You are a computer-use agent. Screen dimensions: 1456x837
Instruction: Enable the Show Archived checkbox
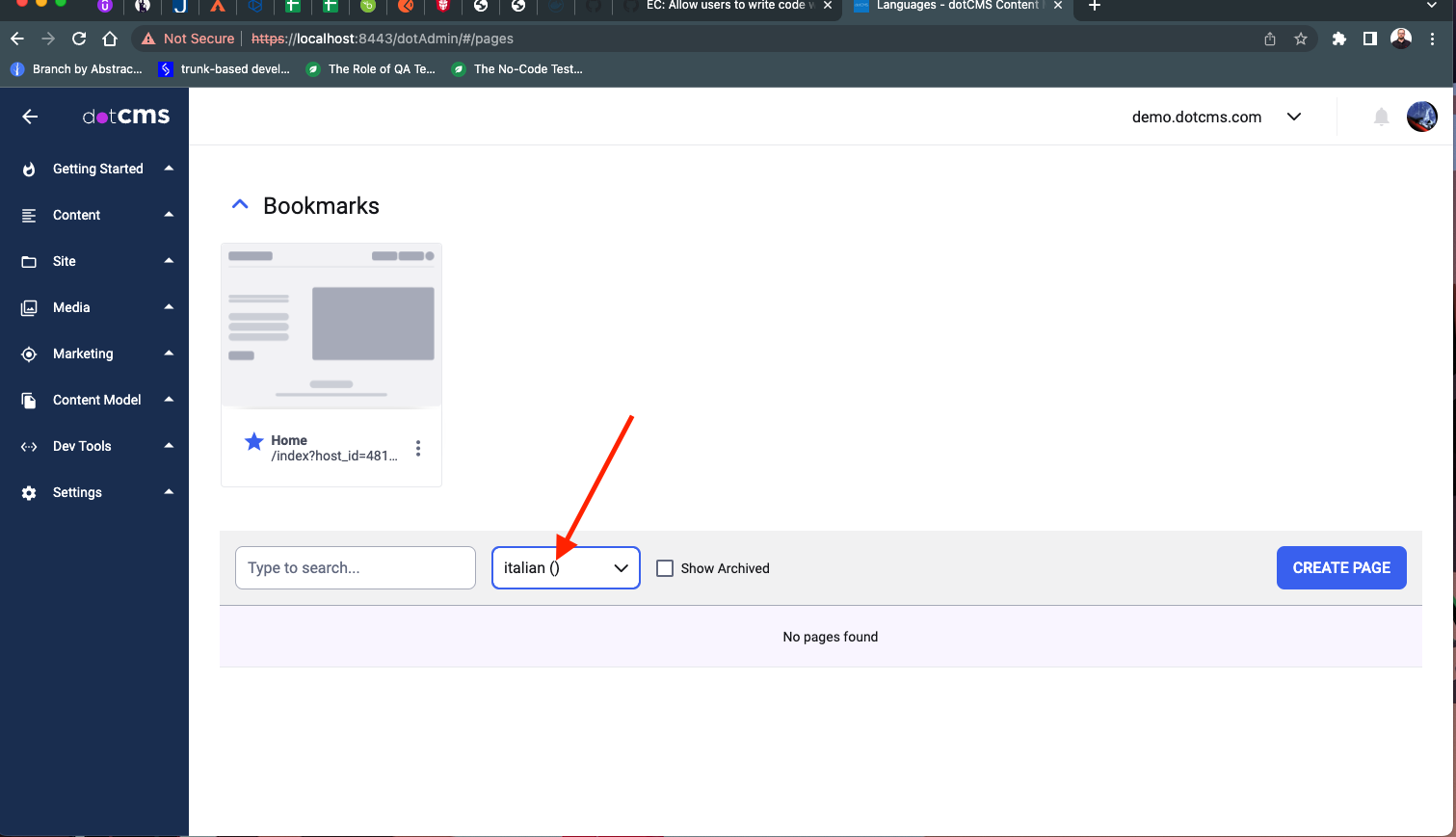pos(665,568)
